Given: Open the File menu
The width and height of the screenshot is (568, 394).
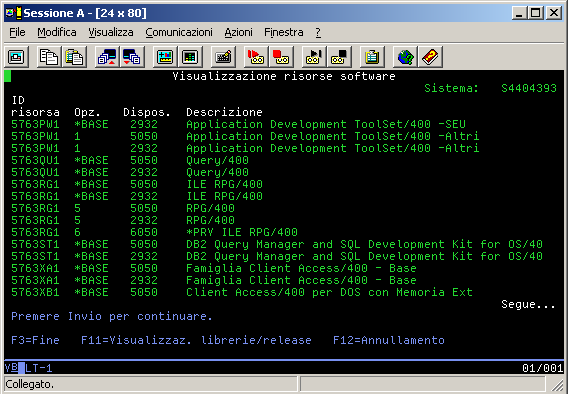Looking at the screenshot, I should point(17,32).
